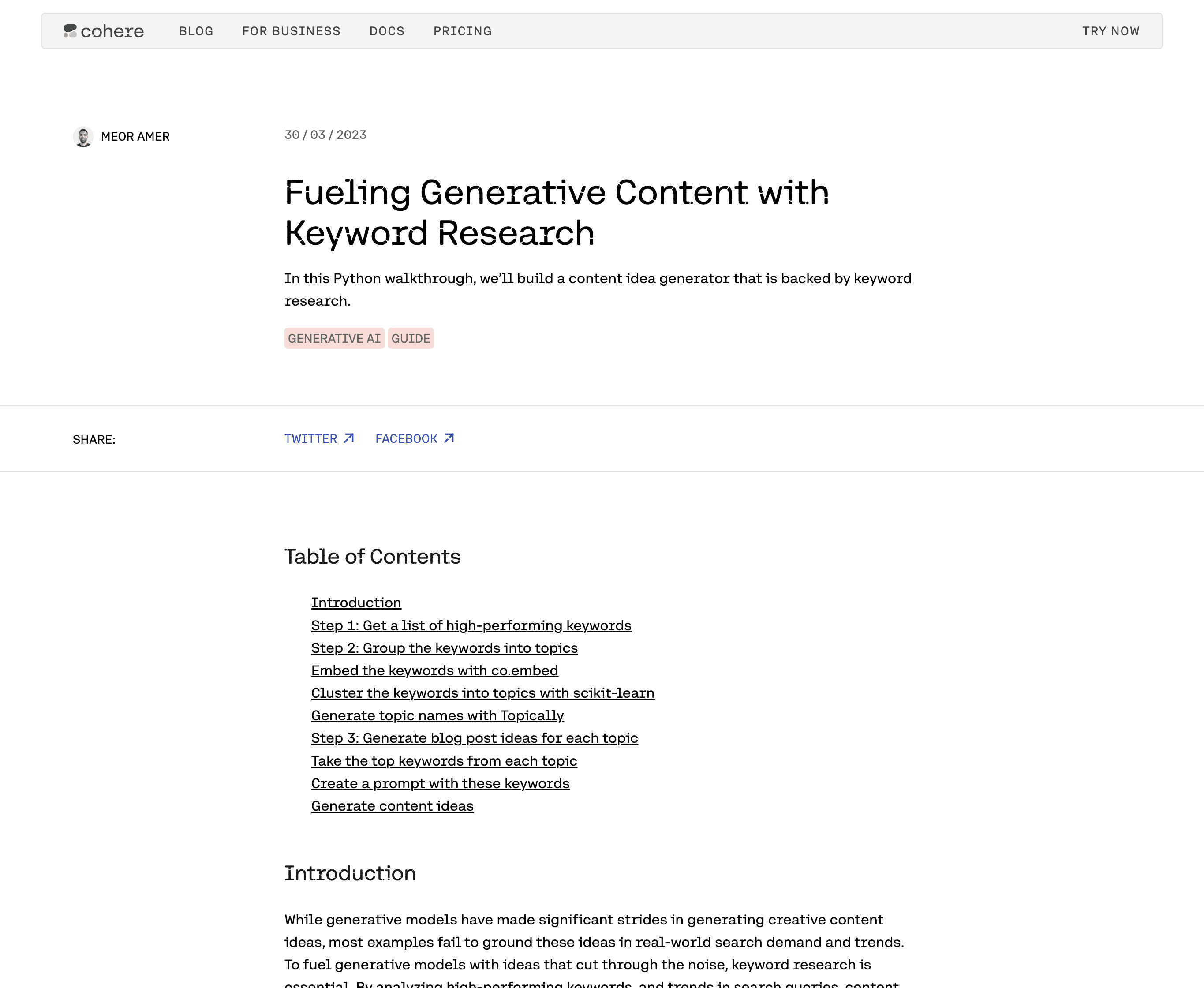Image resolution: width=1204 pixels, height=988 pixels.
Task: Open the Docs navigation link
Action: [x=387, y=31]
